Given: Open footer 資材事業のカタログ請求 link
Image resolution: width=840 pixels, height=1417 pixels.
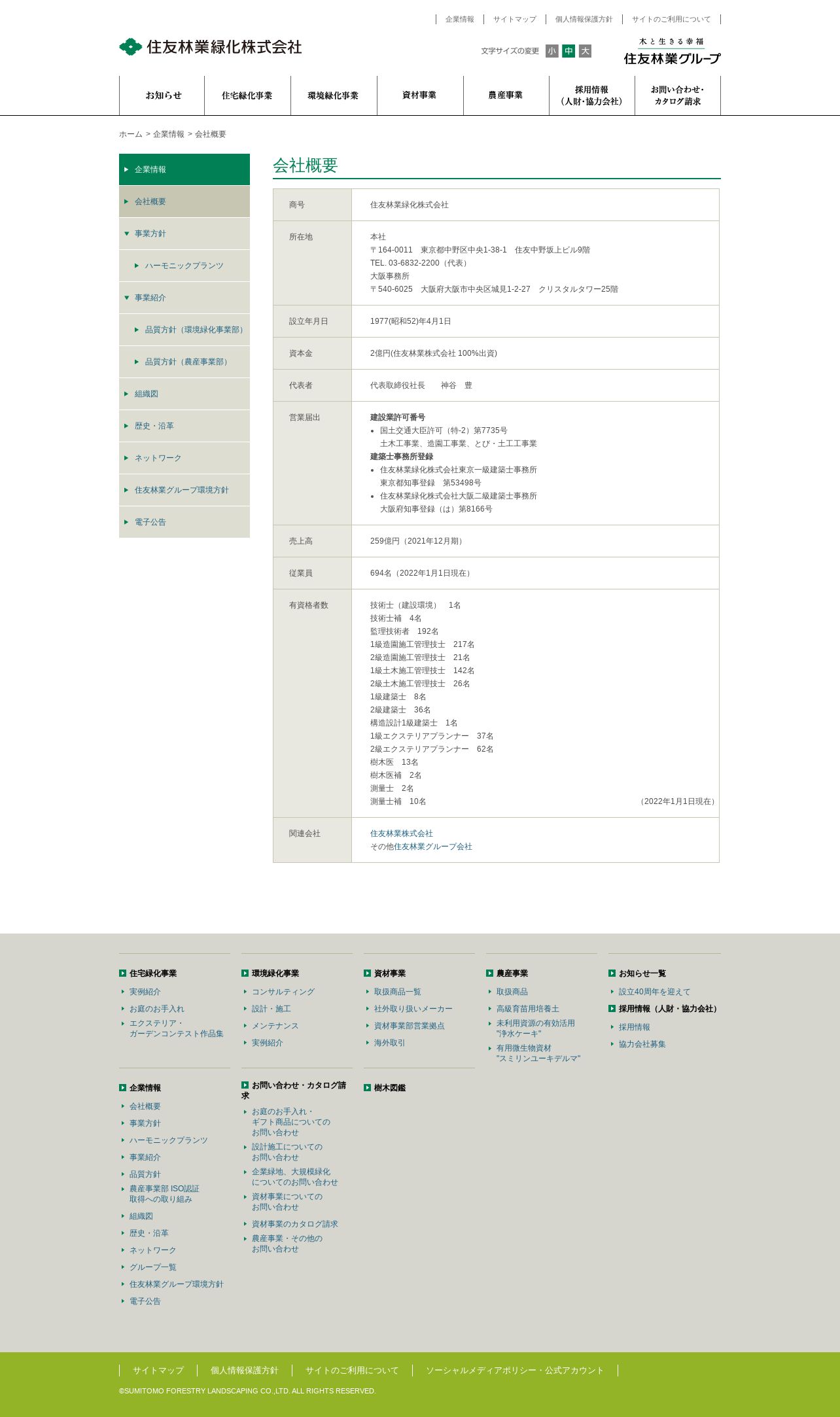Looking at the screenshot, I should (295, 1224).
